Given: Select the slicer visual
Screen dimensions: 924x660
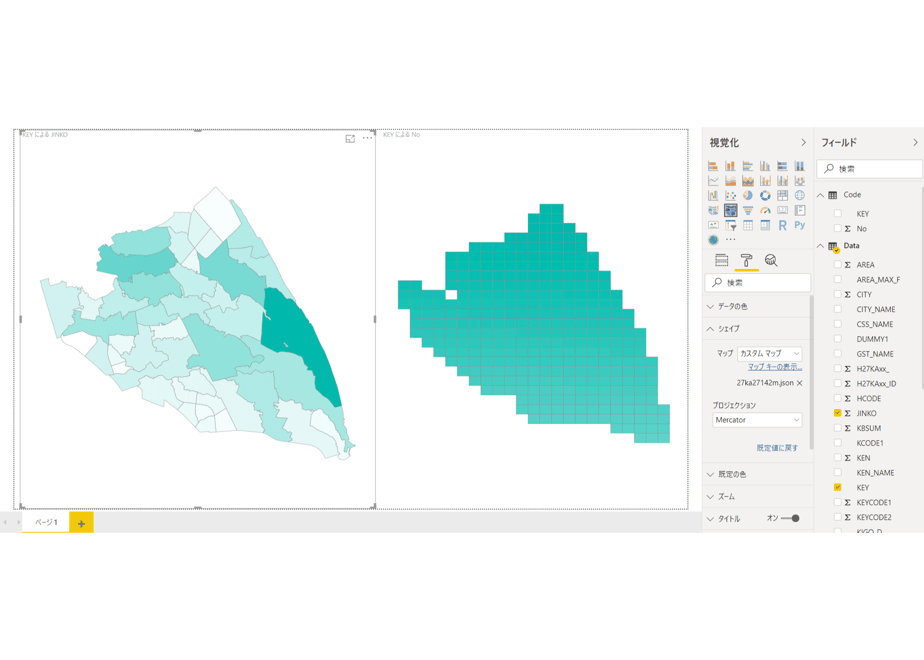Looking at the screenshot, I should [x=730, y=225].
